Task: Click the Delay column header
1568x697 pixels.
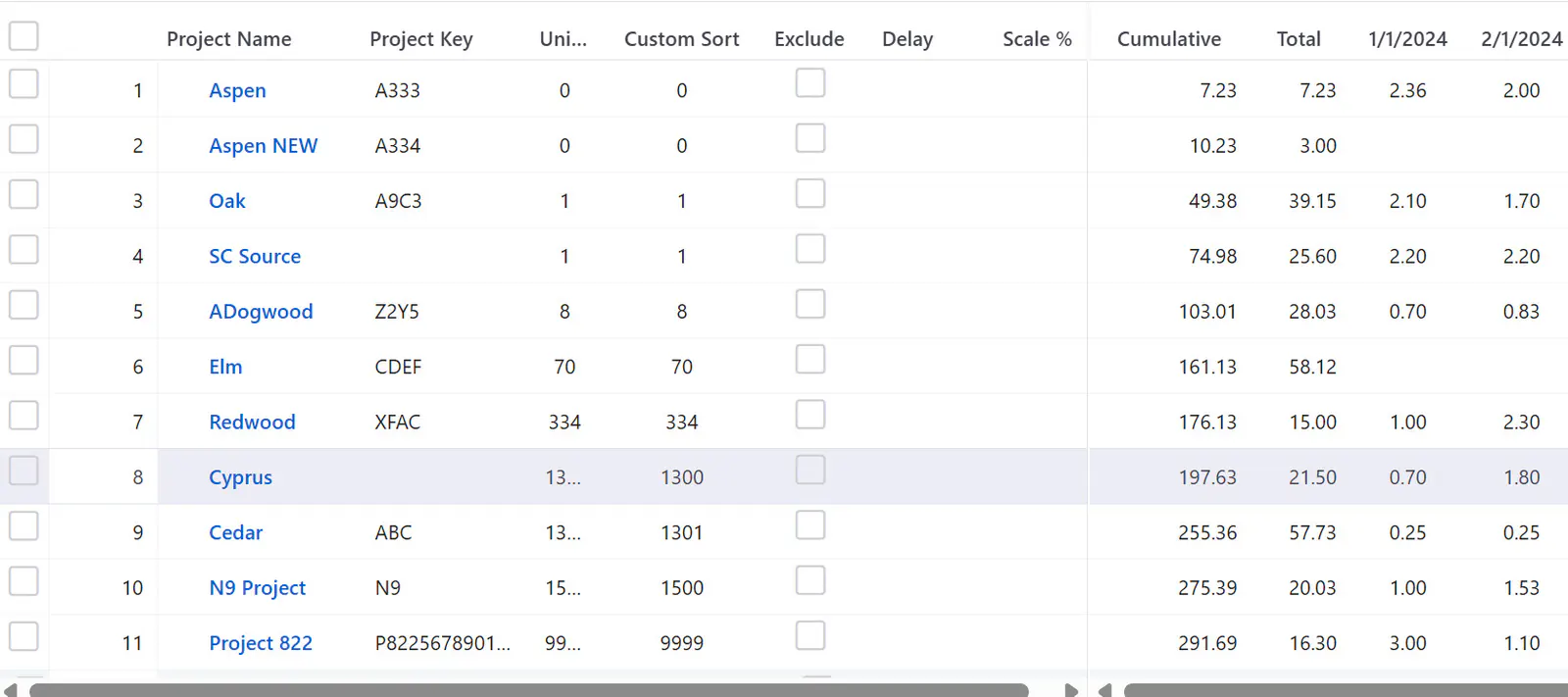Action: 907,39
